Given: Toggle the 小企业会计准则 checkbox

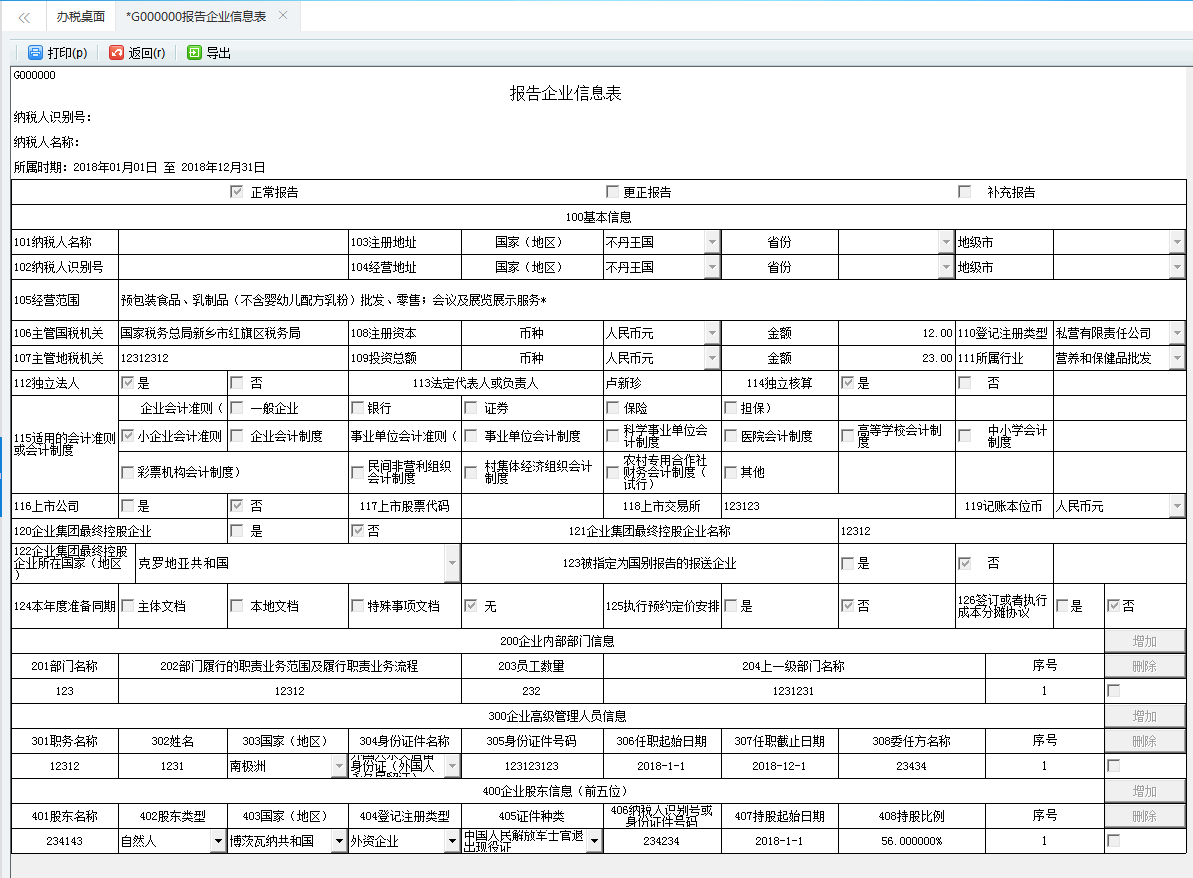Looking at the screenshot, I should tap(128, 434).
